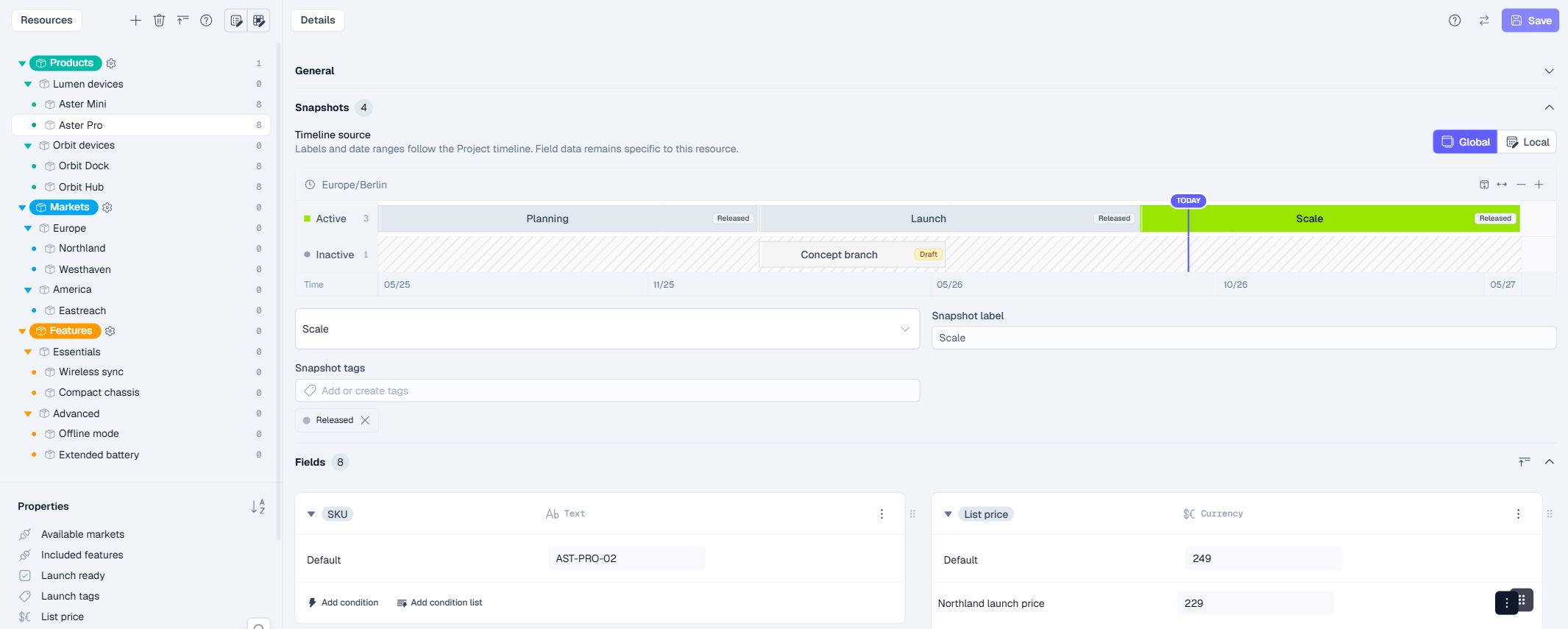This screenshot has width=1568, height=629.
Task: Collapse all fields using Fields header icon
Action: (x=1525, y=462)
